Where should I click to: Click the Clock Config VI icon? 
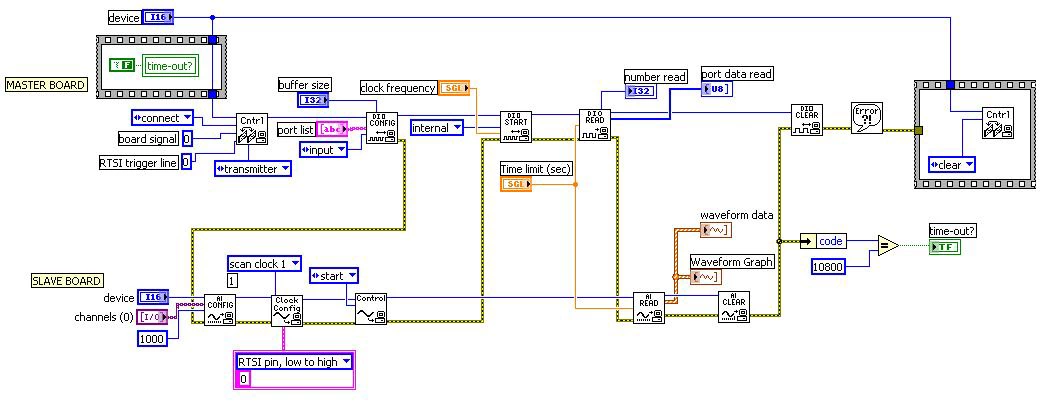287,310
